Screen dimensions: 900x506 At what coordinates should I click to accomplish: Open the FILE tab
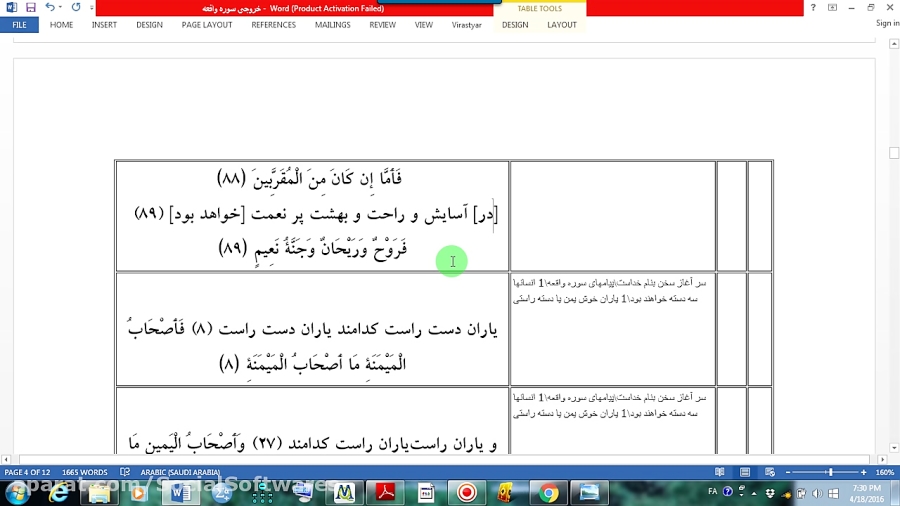pyautogui.click(x=20, y=25)
